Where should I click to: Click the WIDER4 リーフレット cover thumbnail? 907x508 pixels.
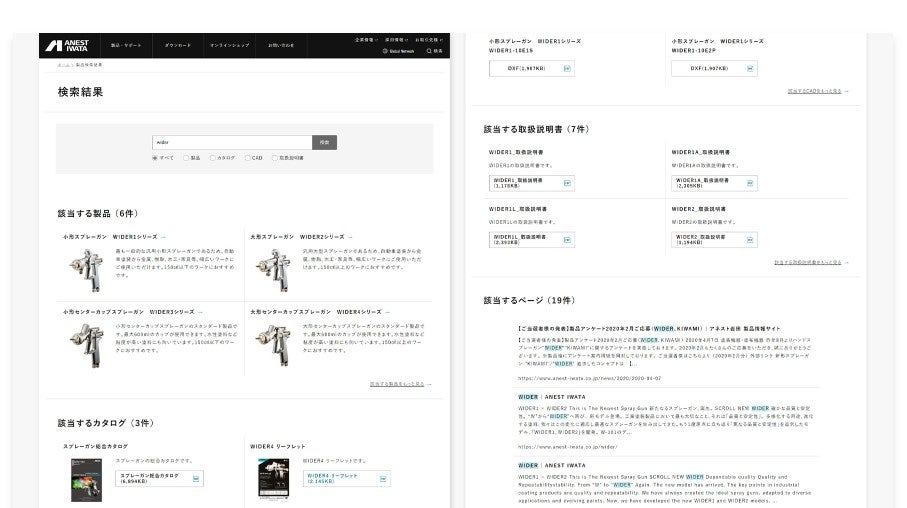click(x=274, y=479)
